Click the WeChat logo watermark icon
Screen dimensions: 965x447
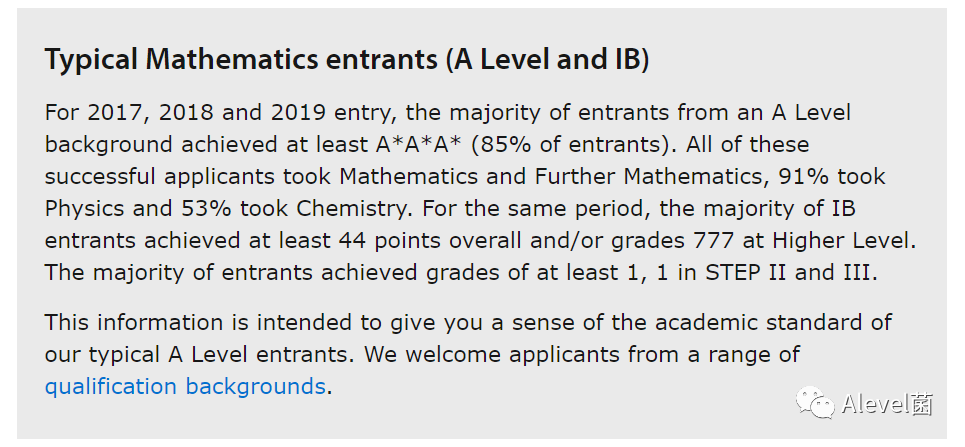[815, 403]
